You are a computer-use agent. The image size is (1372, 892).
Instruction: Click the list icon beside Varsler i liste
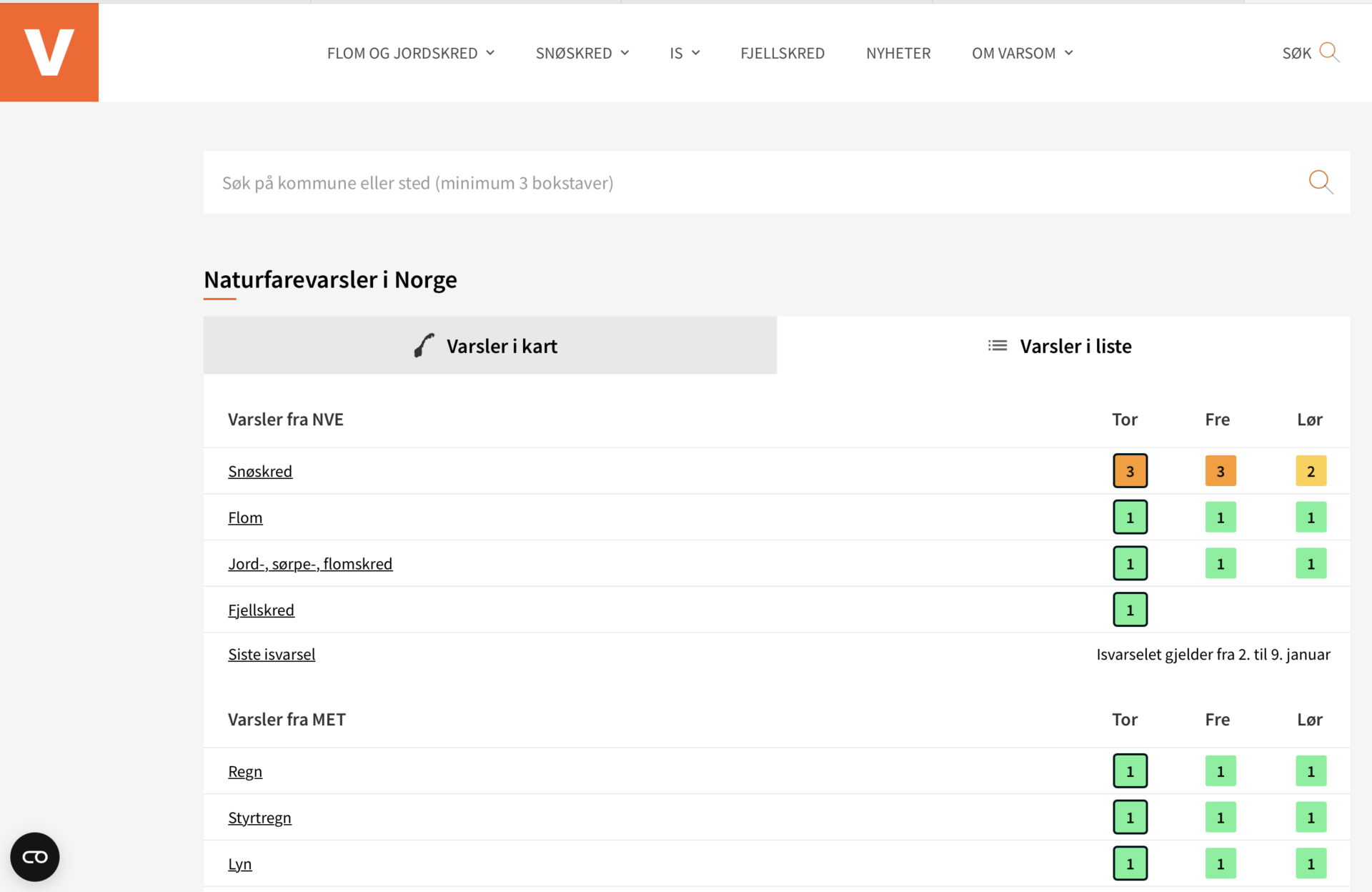[998, 346]
